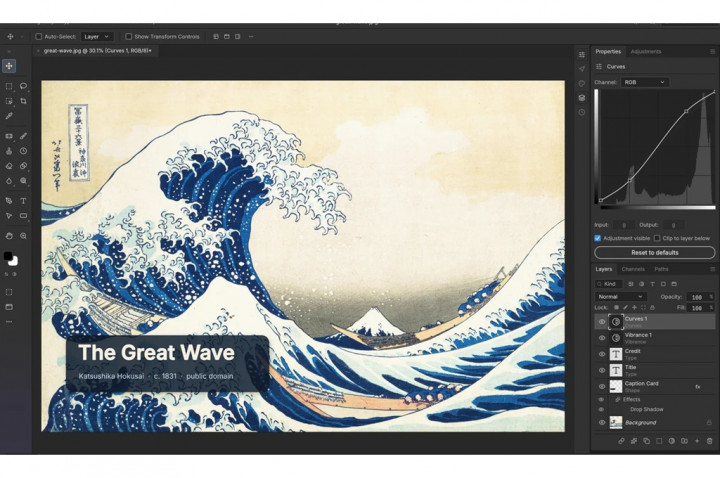Click the upper curve control point
Image resolution: width=720 pixels, height=478 pixels.
pos(686,111)
